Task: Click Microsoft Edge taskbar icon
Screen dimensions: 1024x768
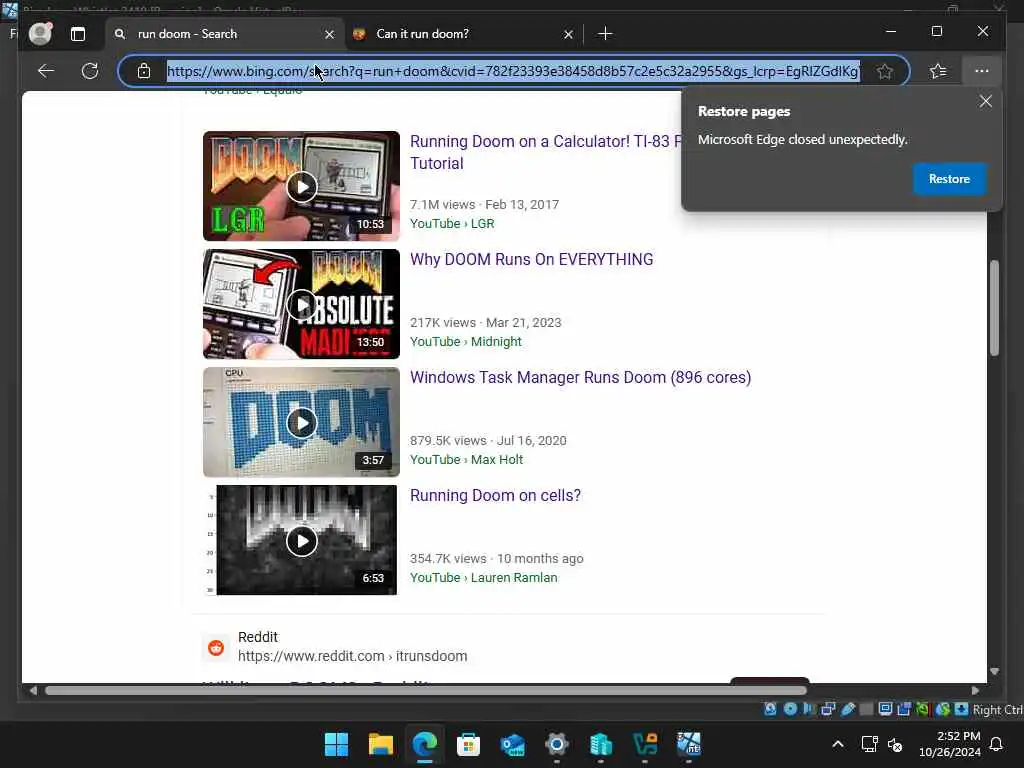Action: pyautogui.click(x=424, y=744)
